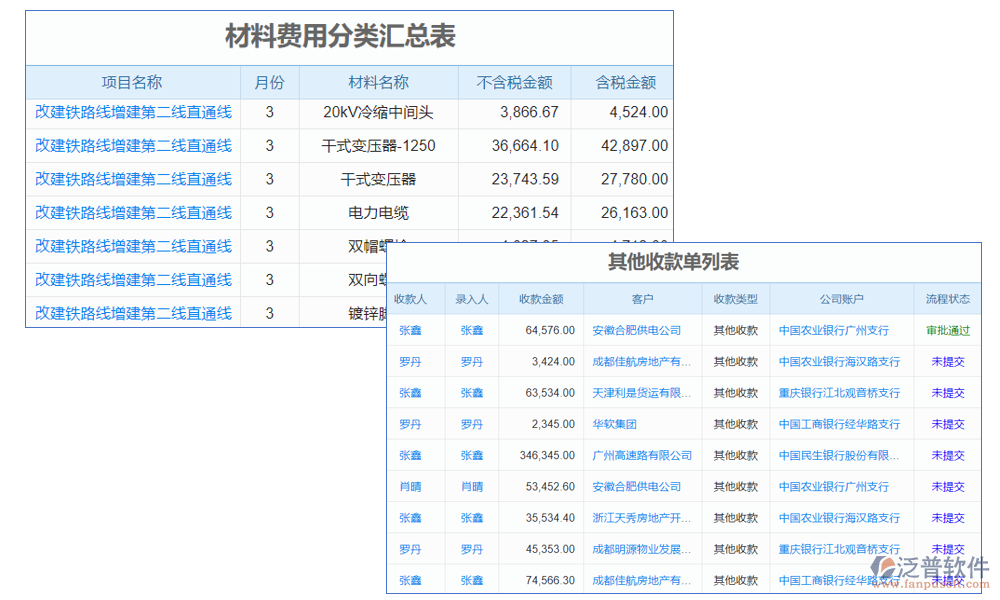The image size is (1000, 600).
Task: Click the 项目名称 column header
Action: [133, 82]
